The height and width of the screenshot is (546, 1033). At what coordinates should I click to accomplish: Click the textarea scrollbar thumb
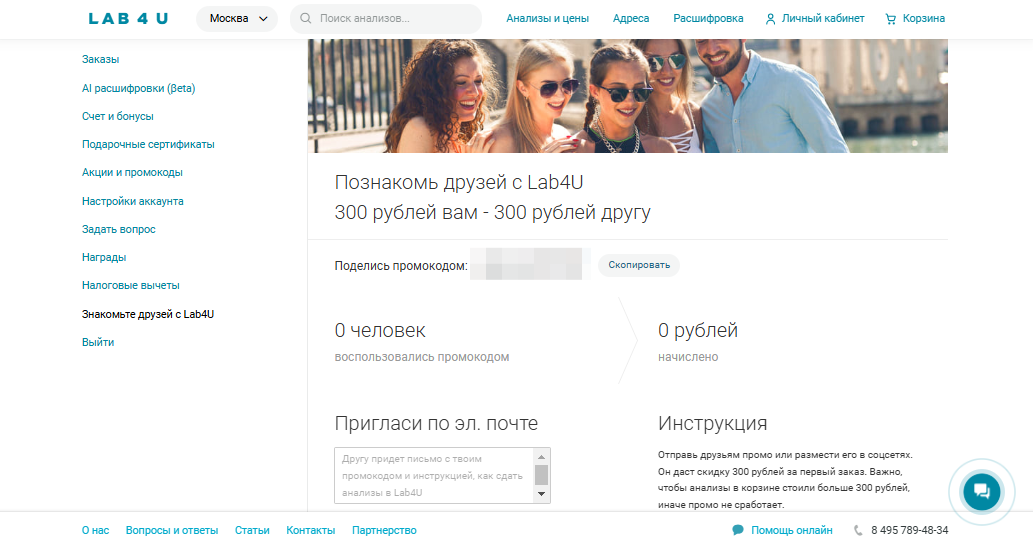click(x=542, y=475)
